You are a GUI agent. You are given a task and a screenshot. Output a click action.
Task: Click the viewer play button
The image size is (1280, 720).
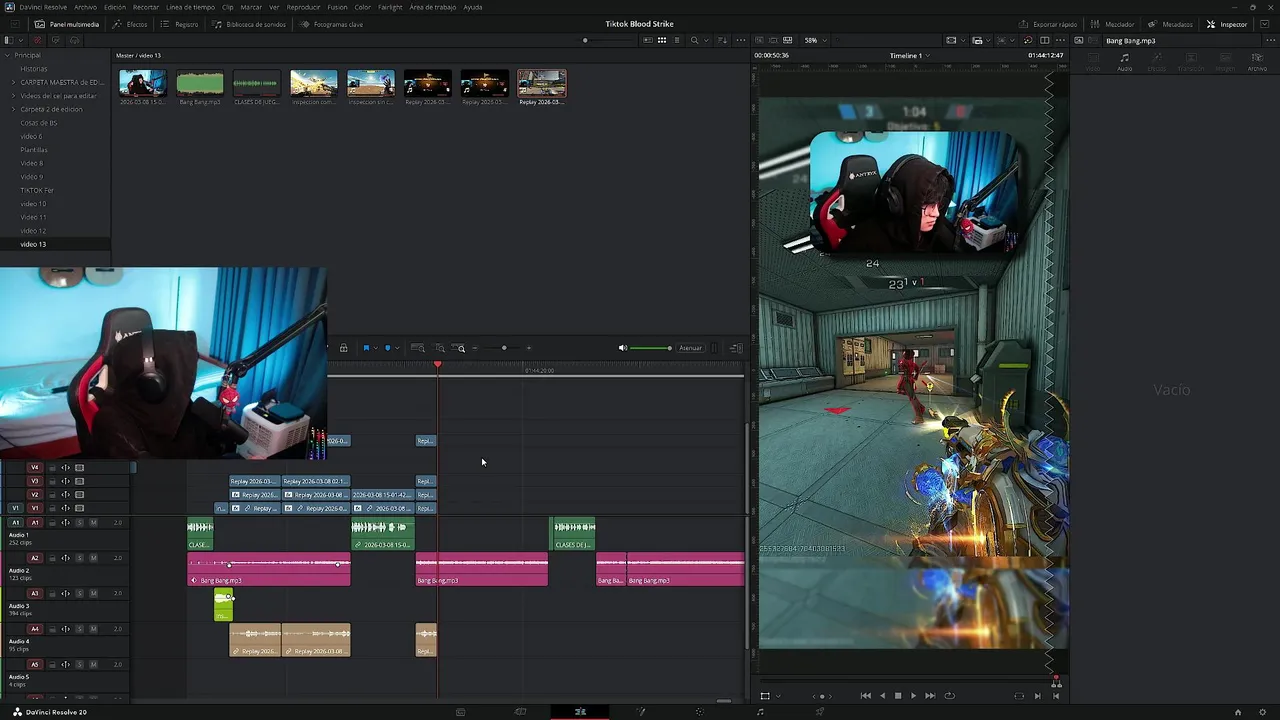click(913, 696)
